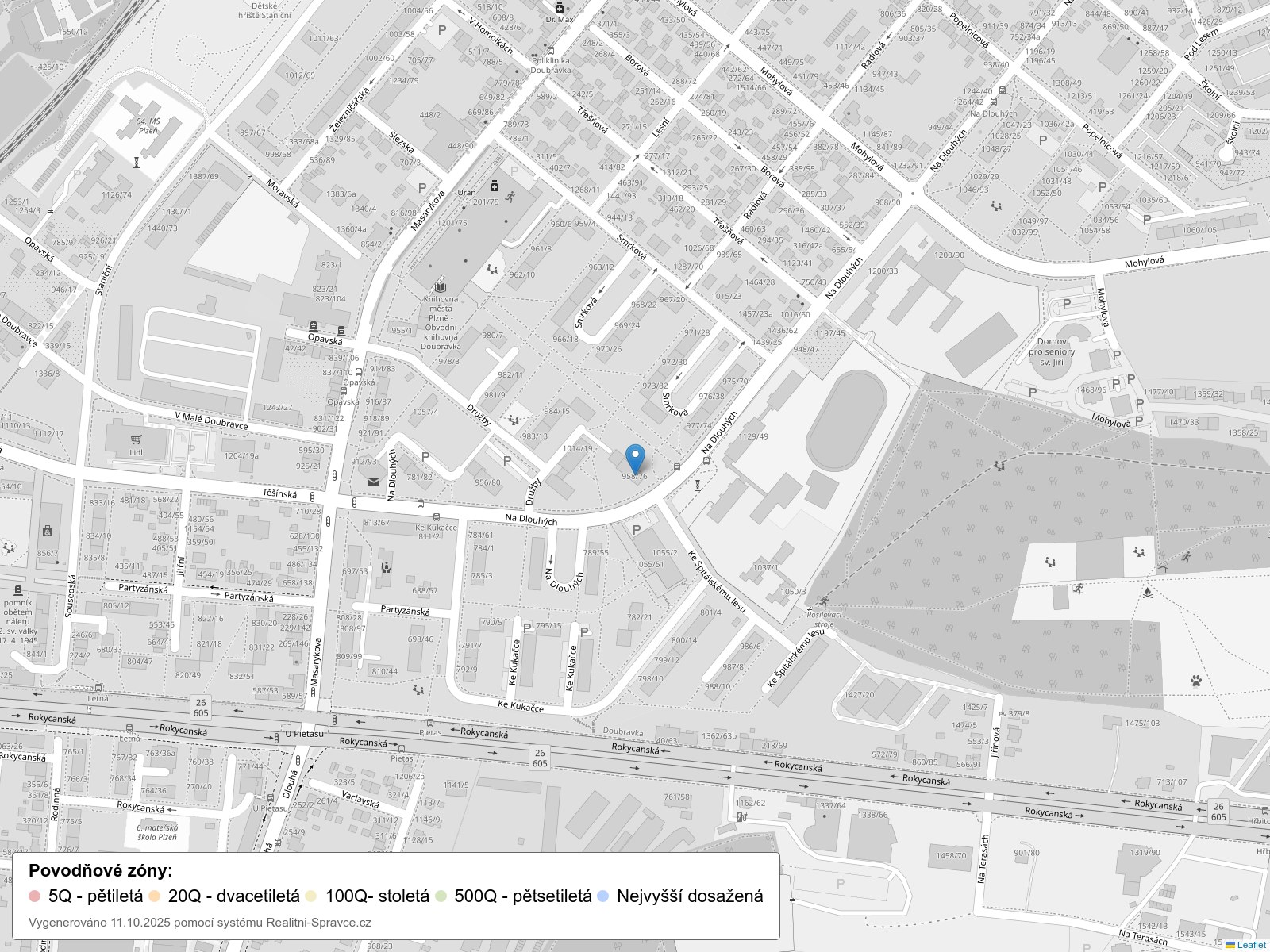Screen dimensions: 1270x952
Task: Click the memorial icon above pomník obětem náletu
Action: [x=17, y=590]
